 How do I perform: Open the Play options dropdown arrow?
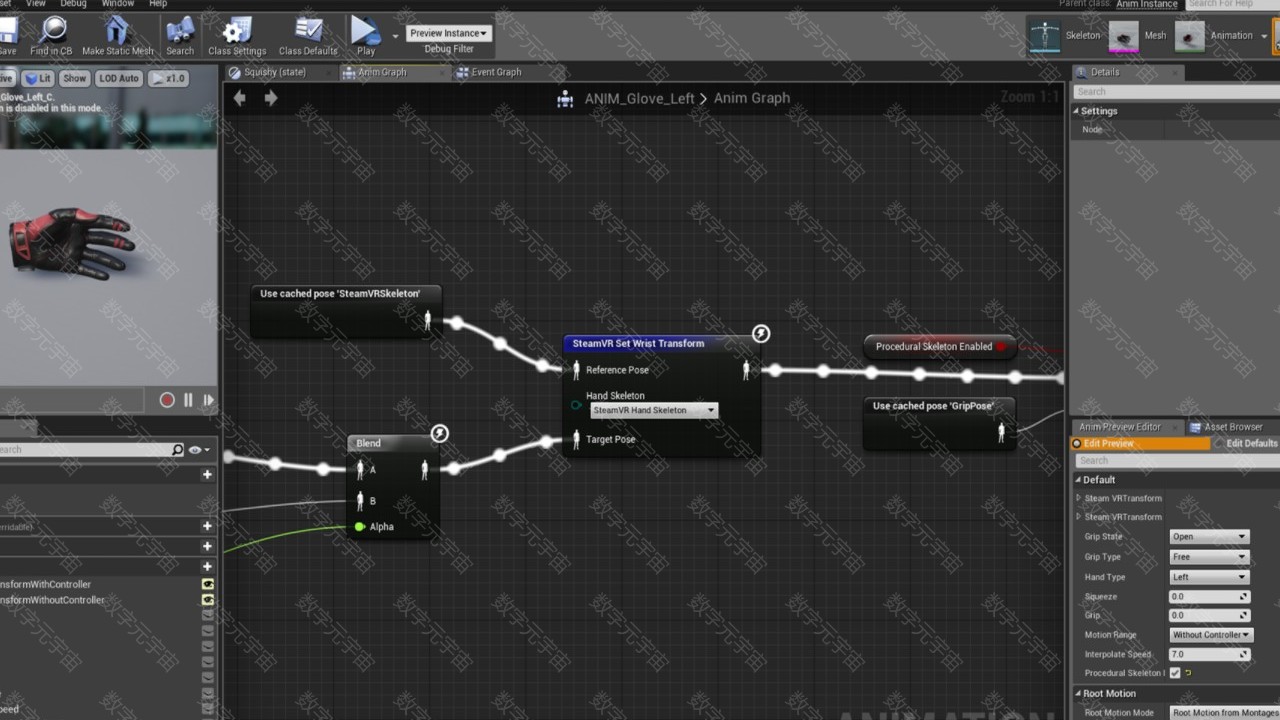(x=395, y=36)
